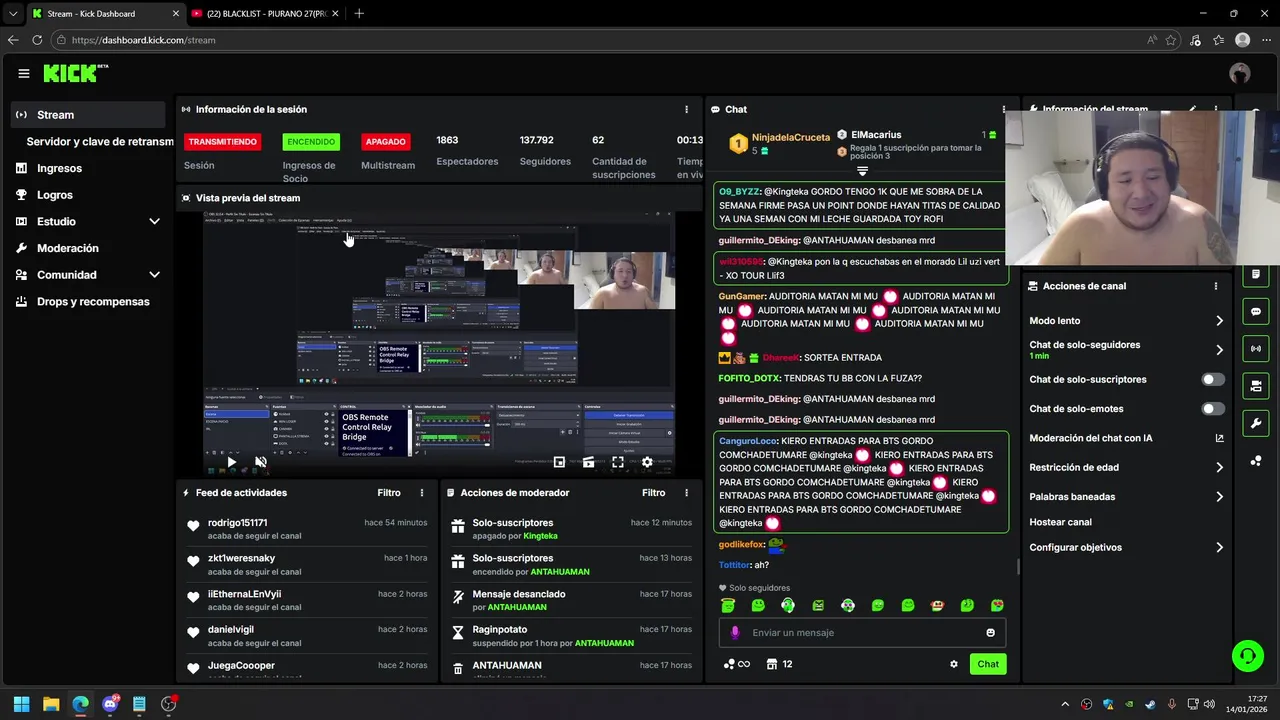Open the Windows Start menu
This screenshot has height=720, width=1280.
click(x=21, y=704)
